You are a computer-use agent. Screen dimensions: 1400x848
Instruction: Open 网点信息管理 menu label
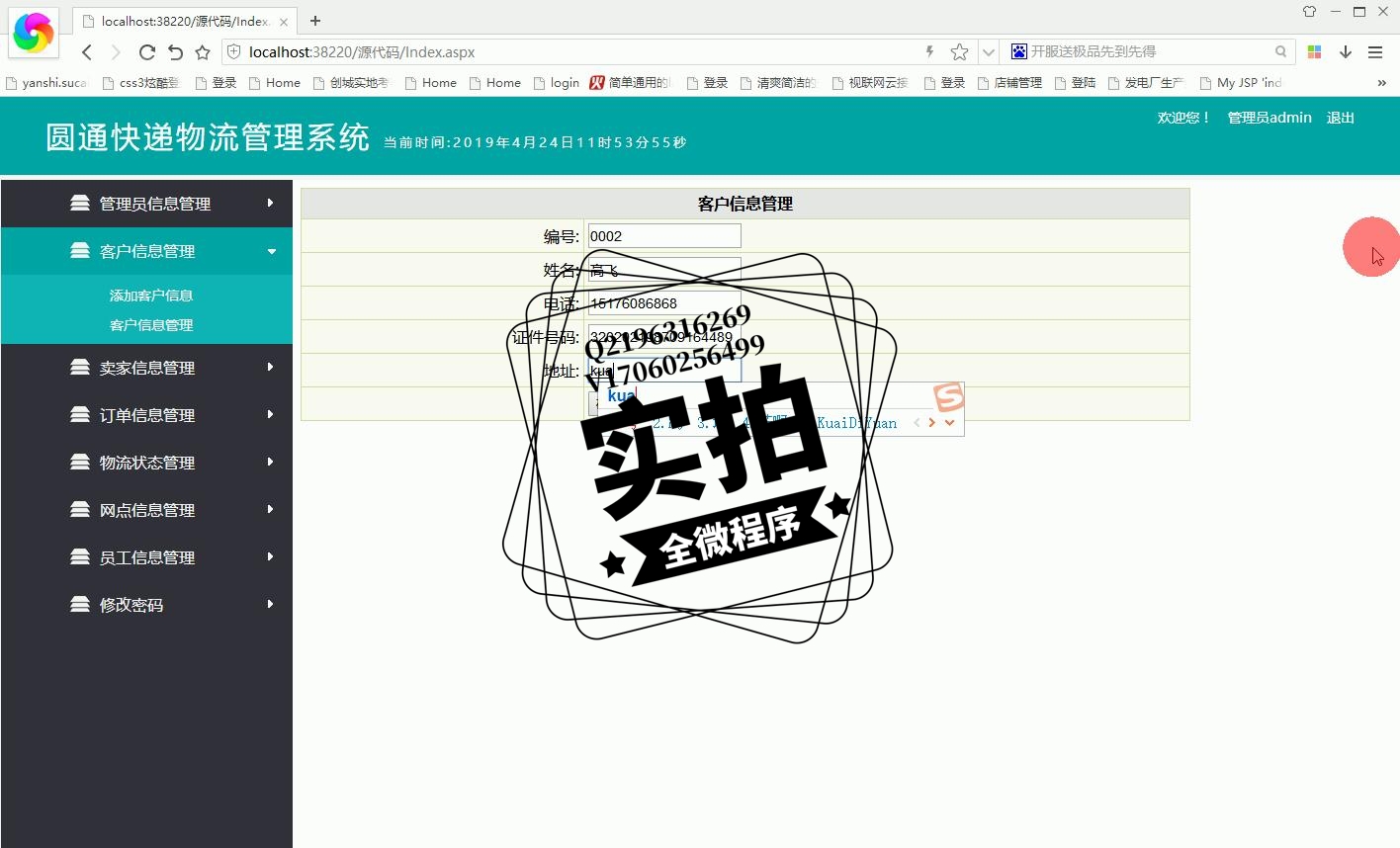(147, 510)
